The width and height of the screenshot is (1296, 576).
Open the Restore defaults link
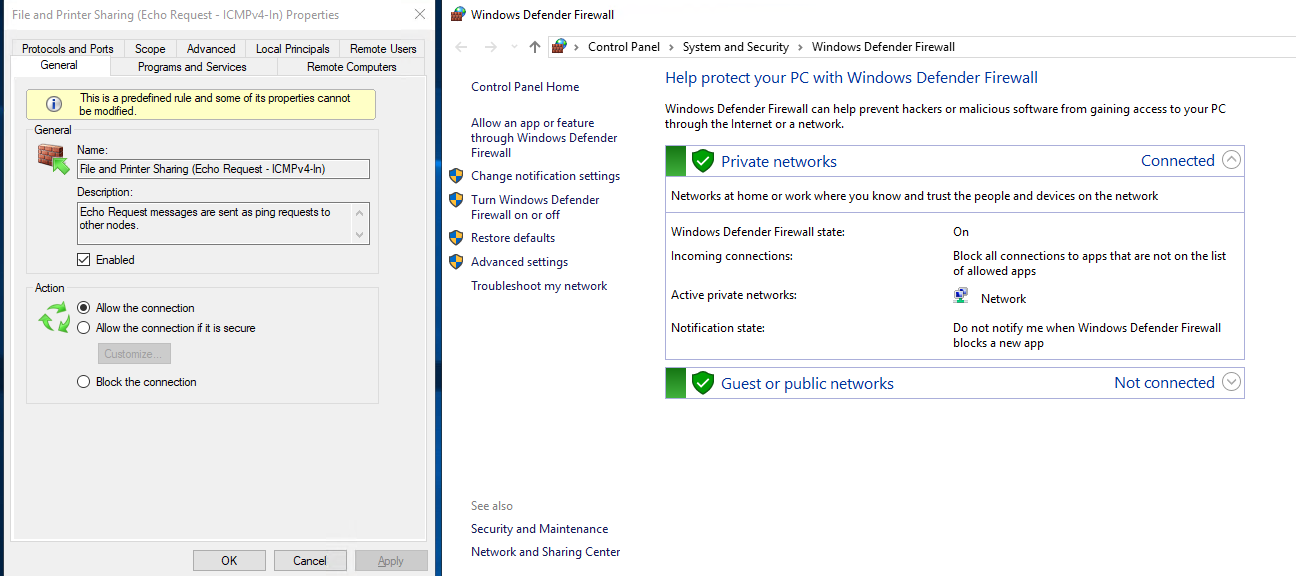click(x=513, y=238)
